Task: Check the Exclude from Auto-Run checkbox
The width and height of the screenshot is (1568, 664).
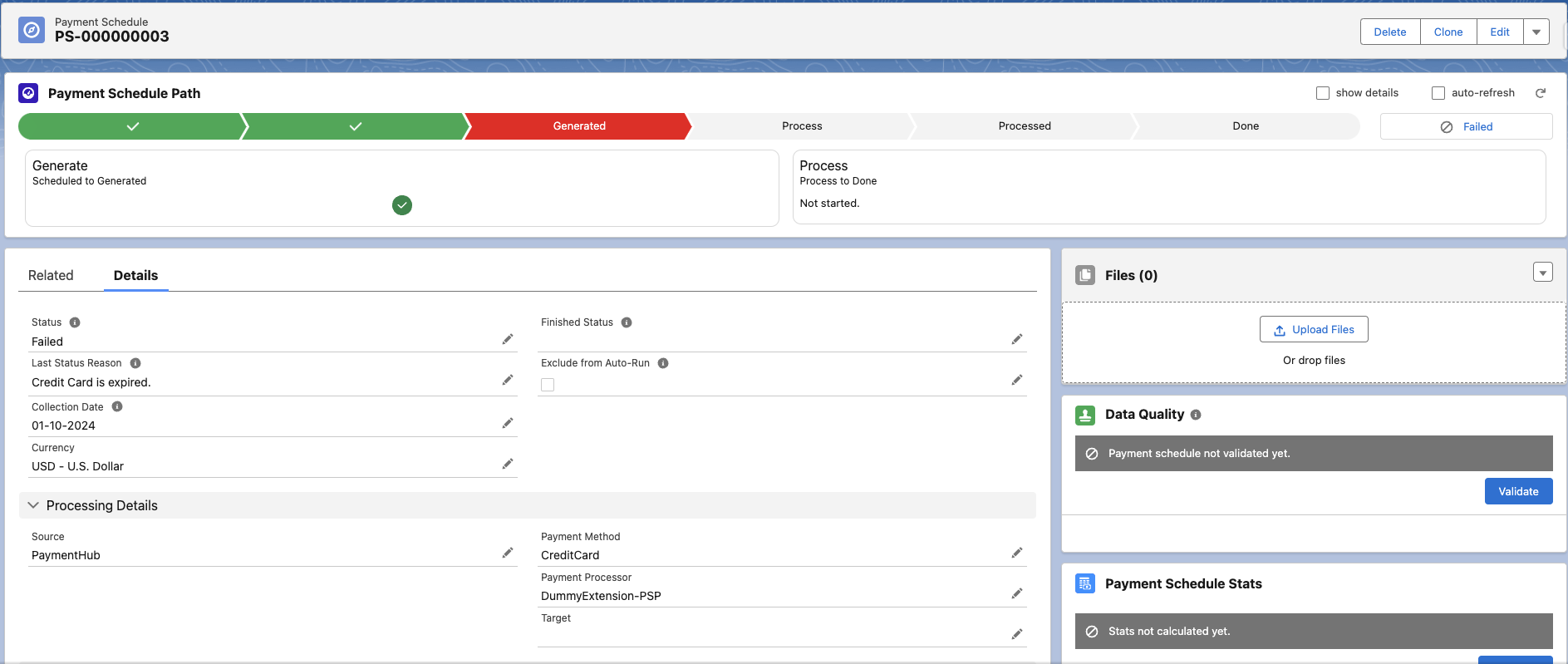Action: tap(548, 385)
